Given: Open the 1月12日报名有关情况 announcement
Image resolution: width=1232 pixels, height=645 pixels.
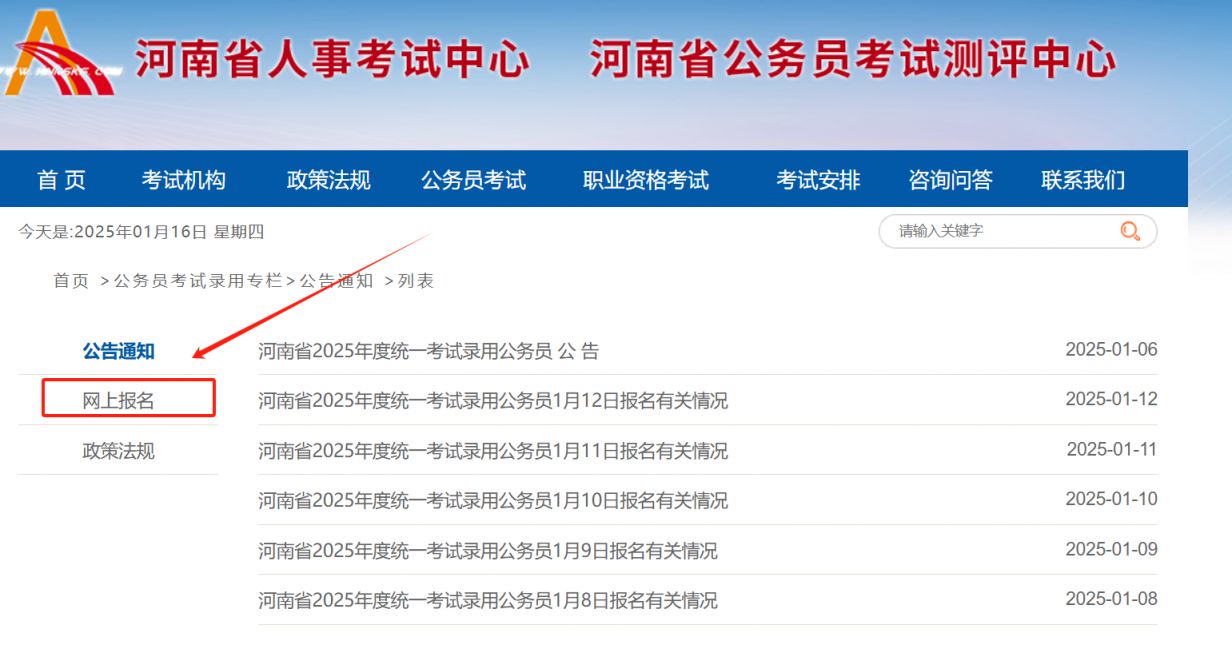Looking at the screenshot, I should 493,401.
